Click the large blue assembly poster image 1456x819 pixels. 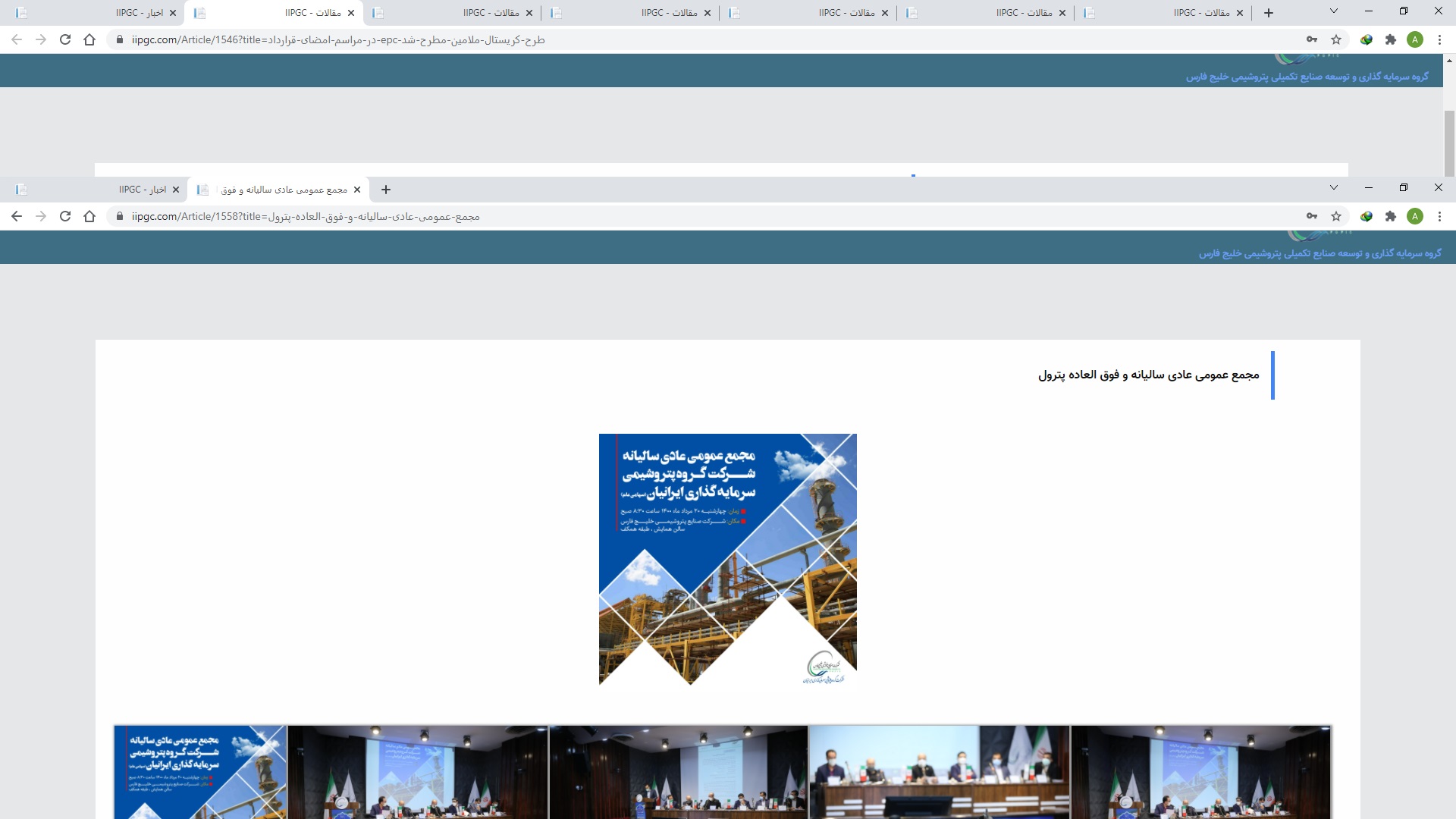click(727, 560)
